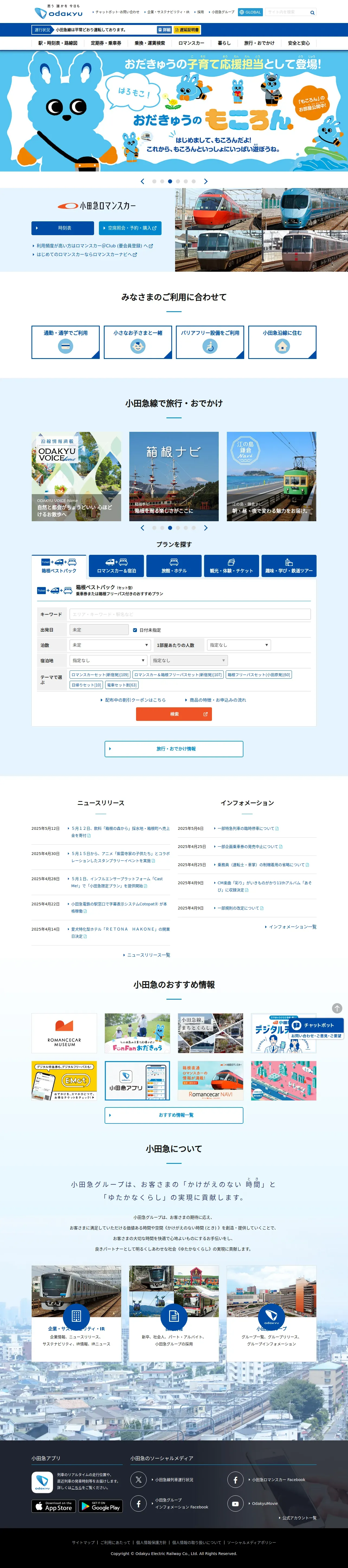The width and height of the screenshot is (348, 1568).
Task: Click the keyword search input field
Action: [190, 615]
